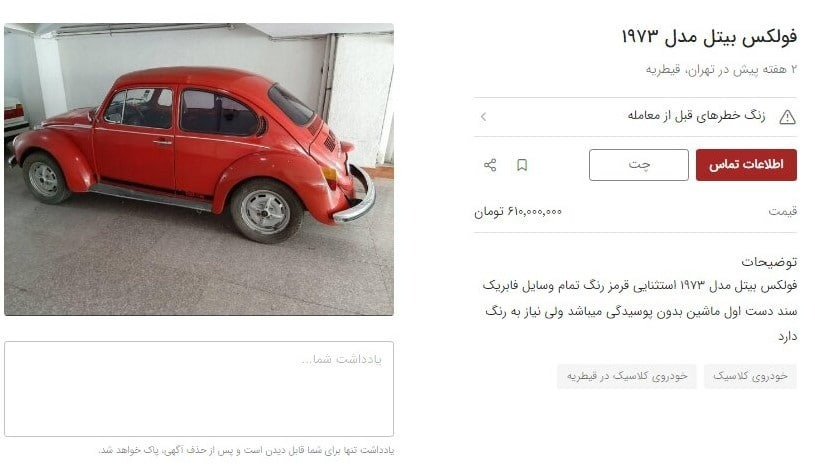Click the red 'اطلاعات تماس' contact button
The height and width of the screenshot is (470, 815).
pos(746,165)
